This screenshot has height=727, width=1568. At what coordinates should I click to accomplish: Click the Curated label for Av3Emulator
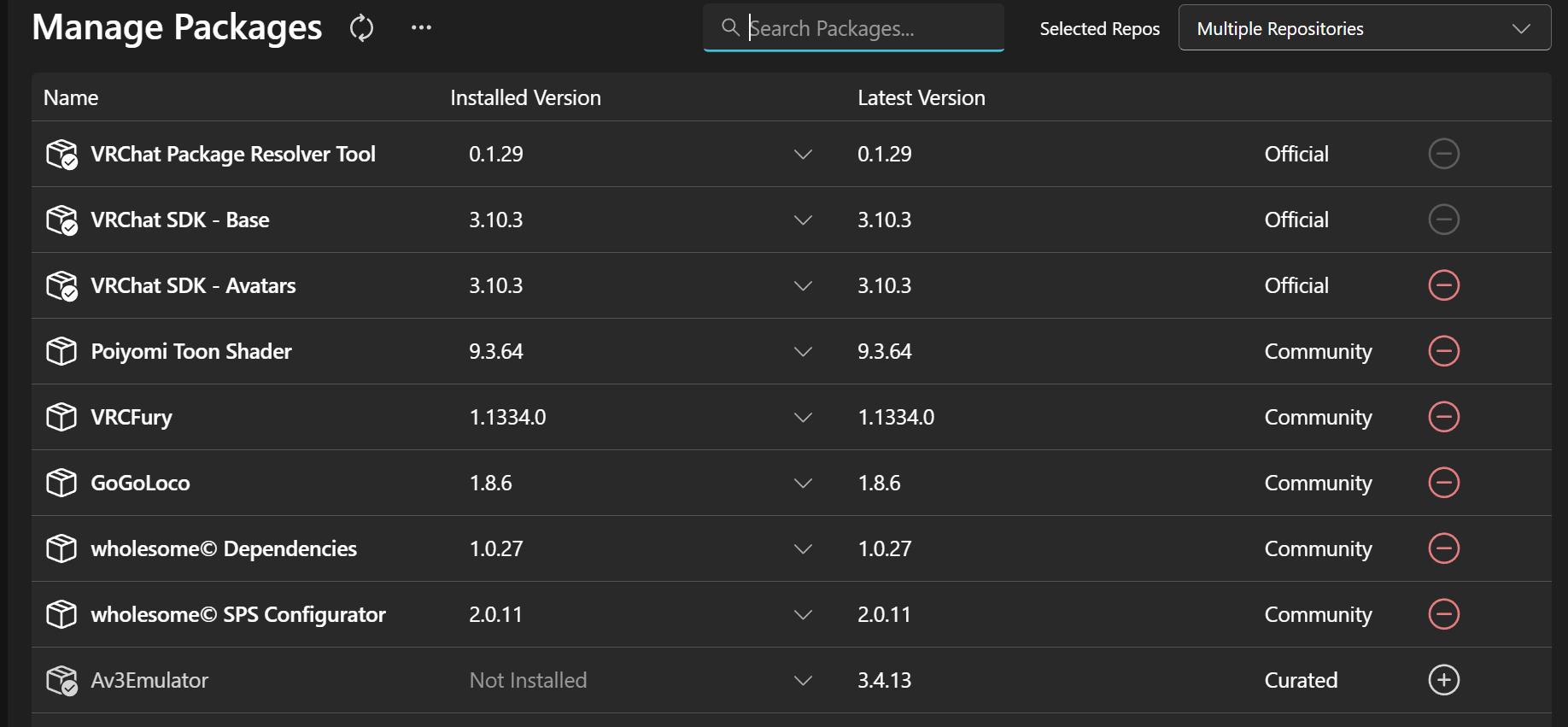click(1301, 680)
